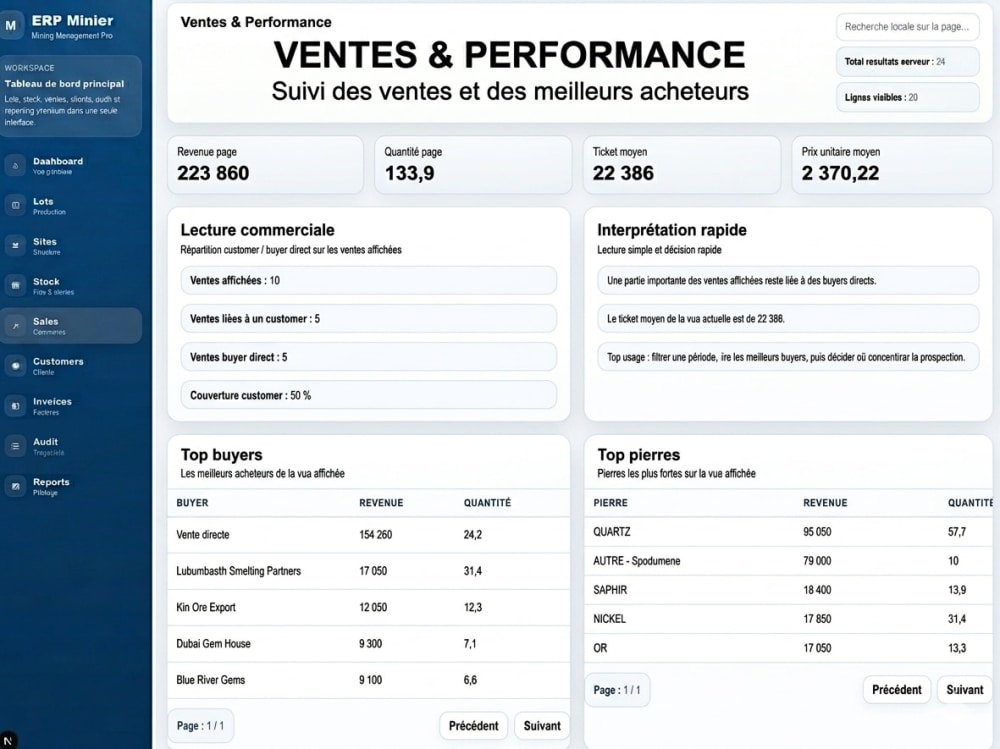Click the SAPHIR row

(788, 590)
